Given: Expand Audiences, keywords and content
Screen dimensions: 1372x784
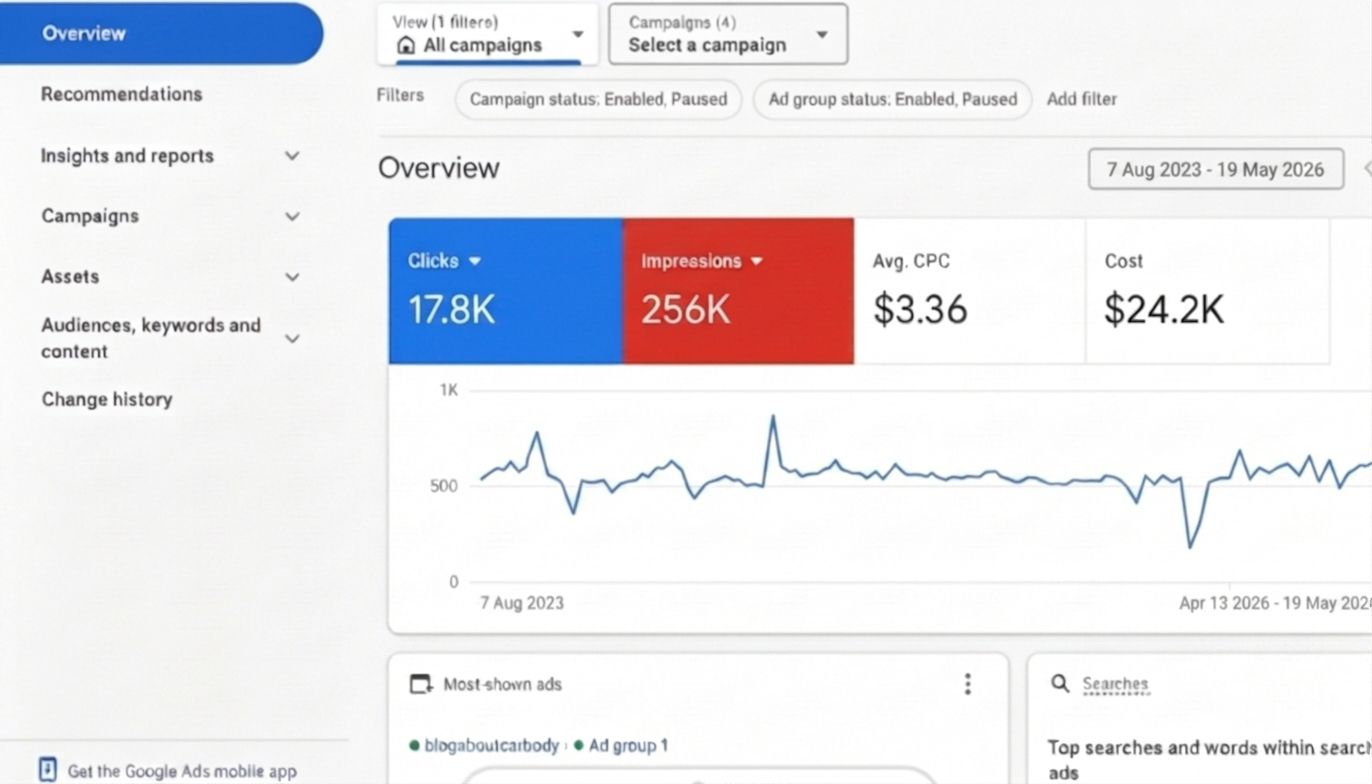Looking at the screenshot, I should [292, 338].
